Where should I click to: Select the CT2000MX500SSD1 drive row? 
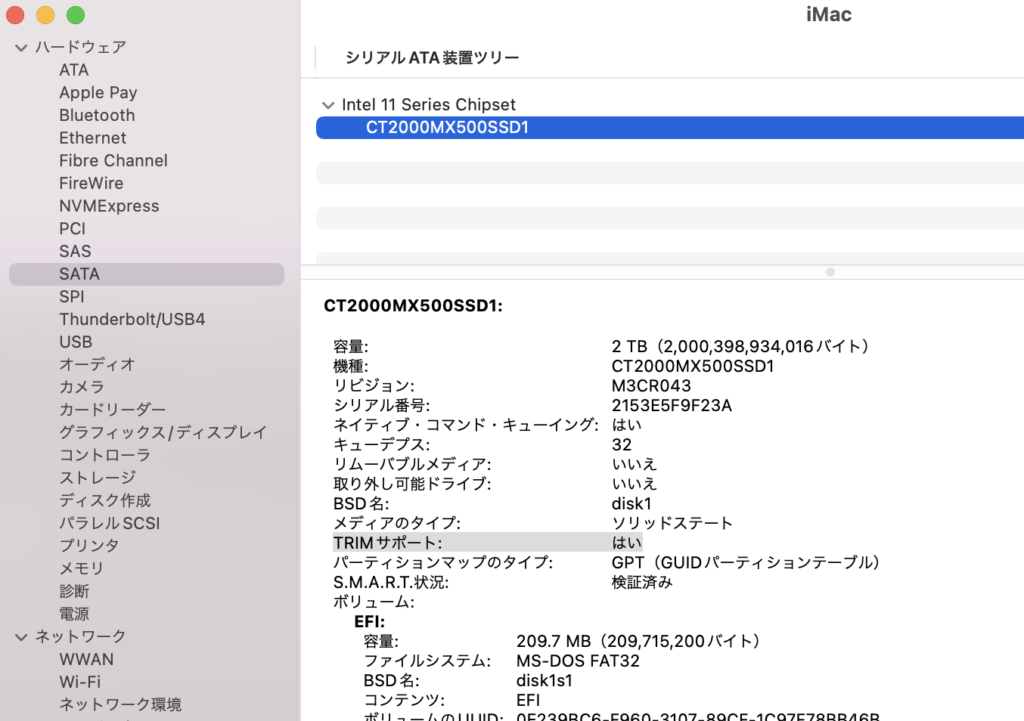(670, 127)
